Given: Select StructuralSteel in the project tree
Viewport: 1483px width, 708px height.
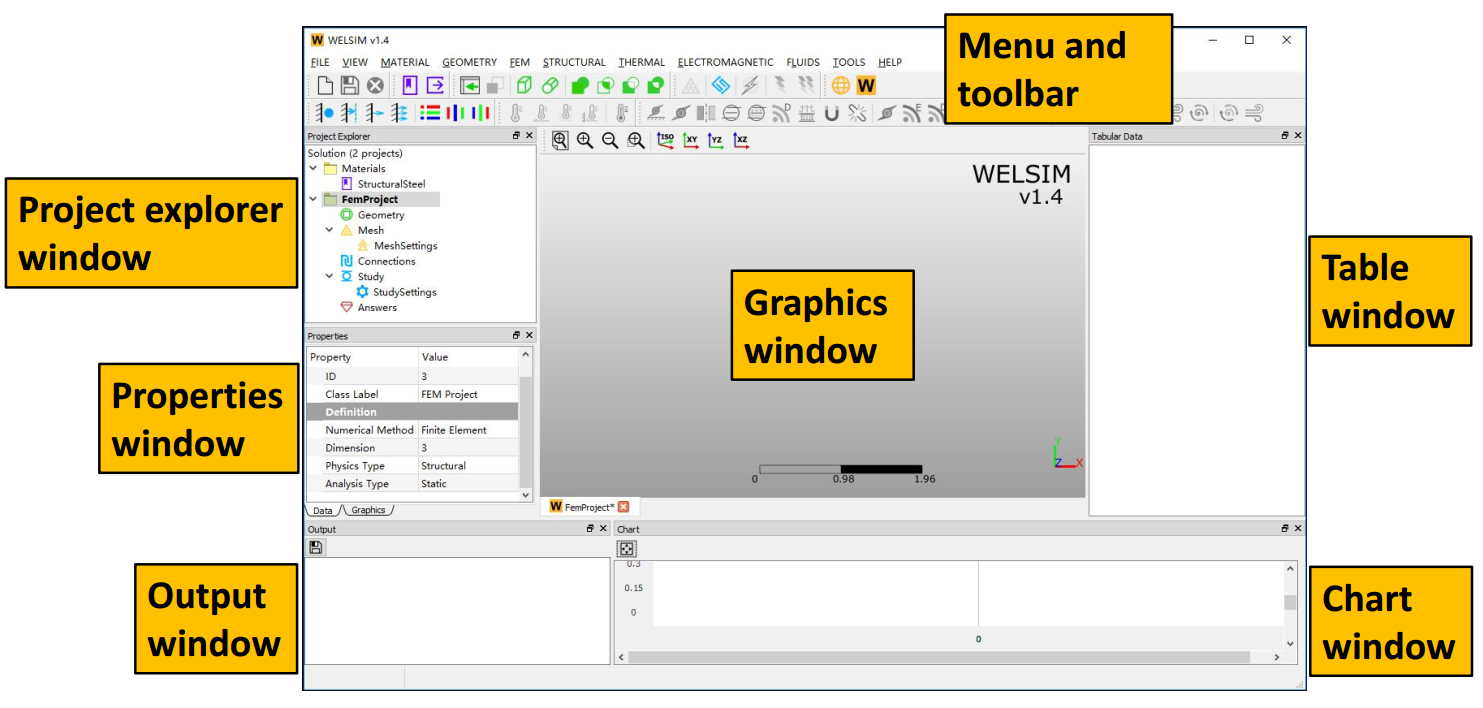Looking at the screenshot, I should pyautogui.click(x=391, y=184).
